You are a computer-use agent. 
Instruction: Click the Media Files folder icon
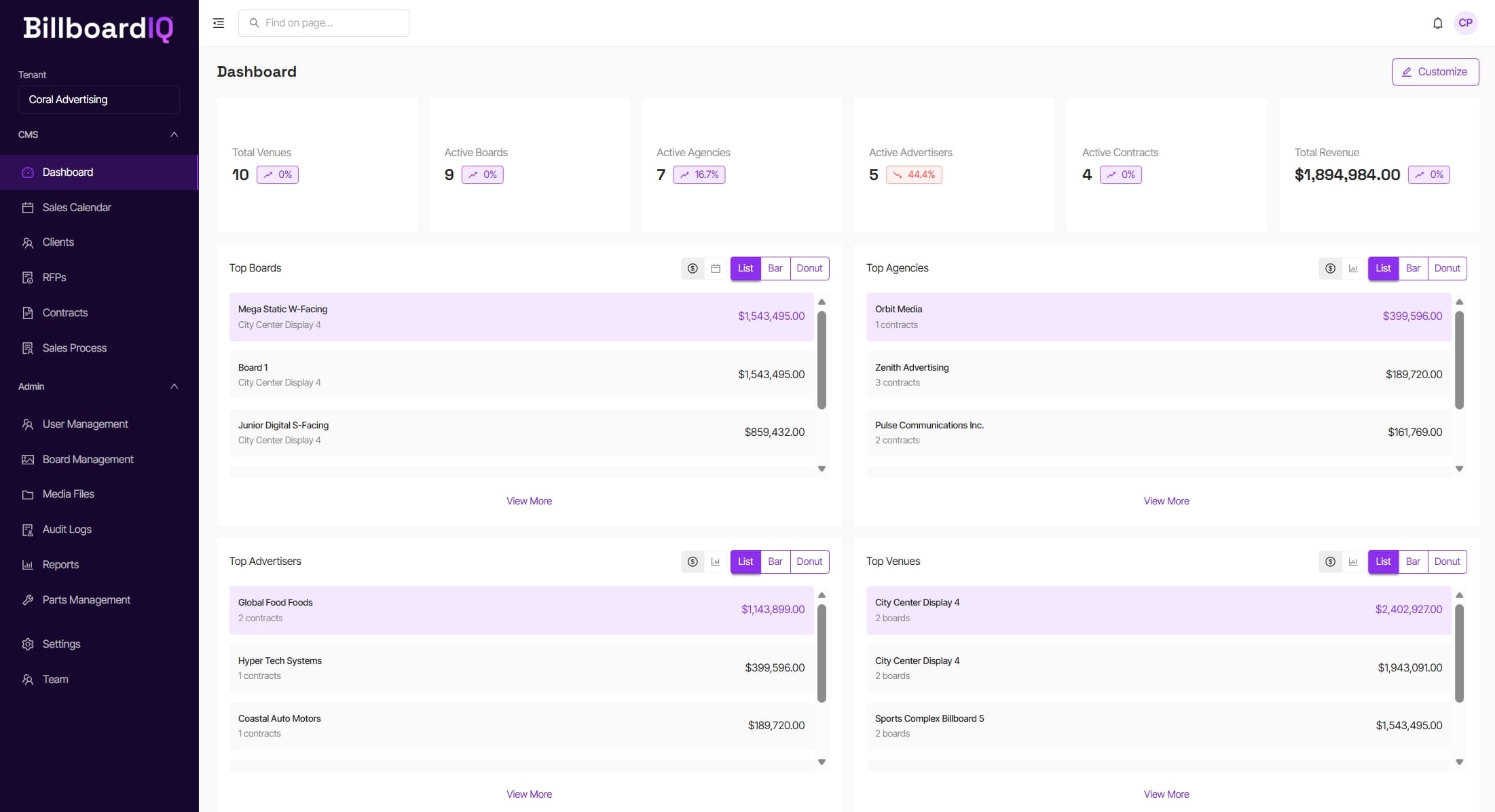[x=28, y=494]
